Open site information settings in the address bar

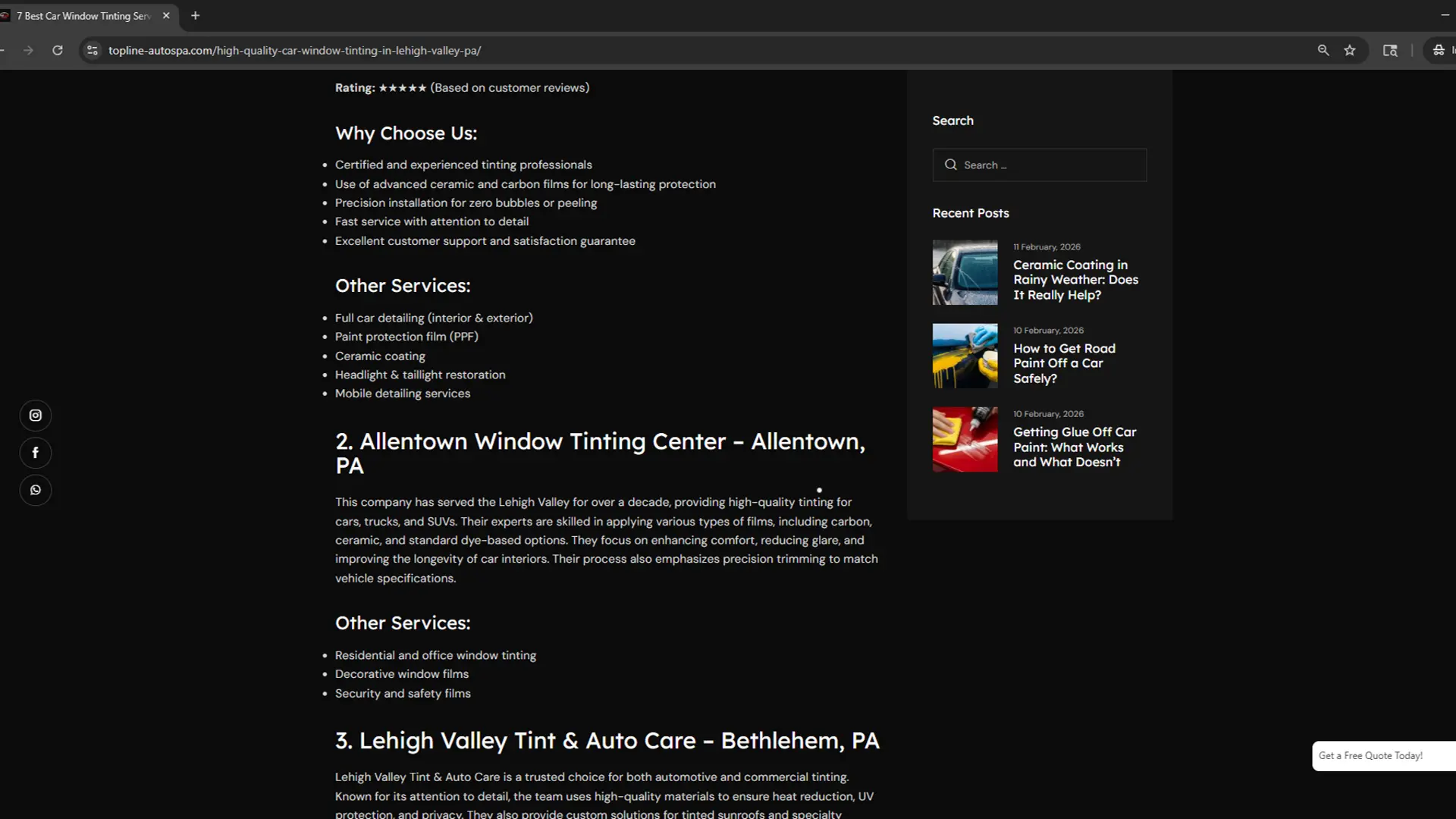(91, 50)
